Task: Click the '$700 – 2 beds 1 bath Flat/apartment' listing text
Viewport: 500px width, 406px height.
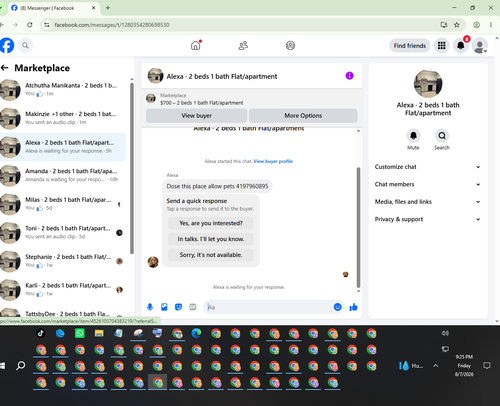Action: (202, 103)
